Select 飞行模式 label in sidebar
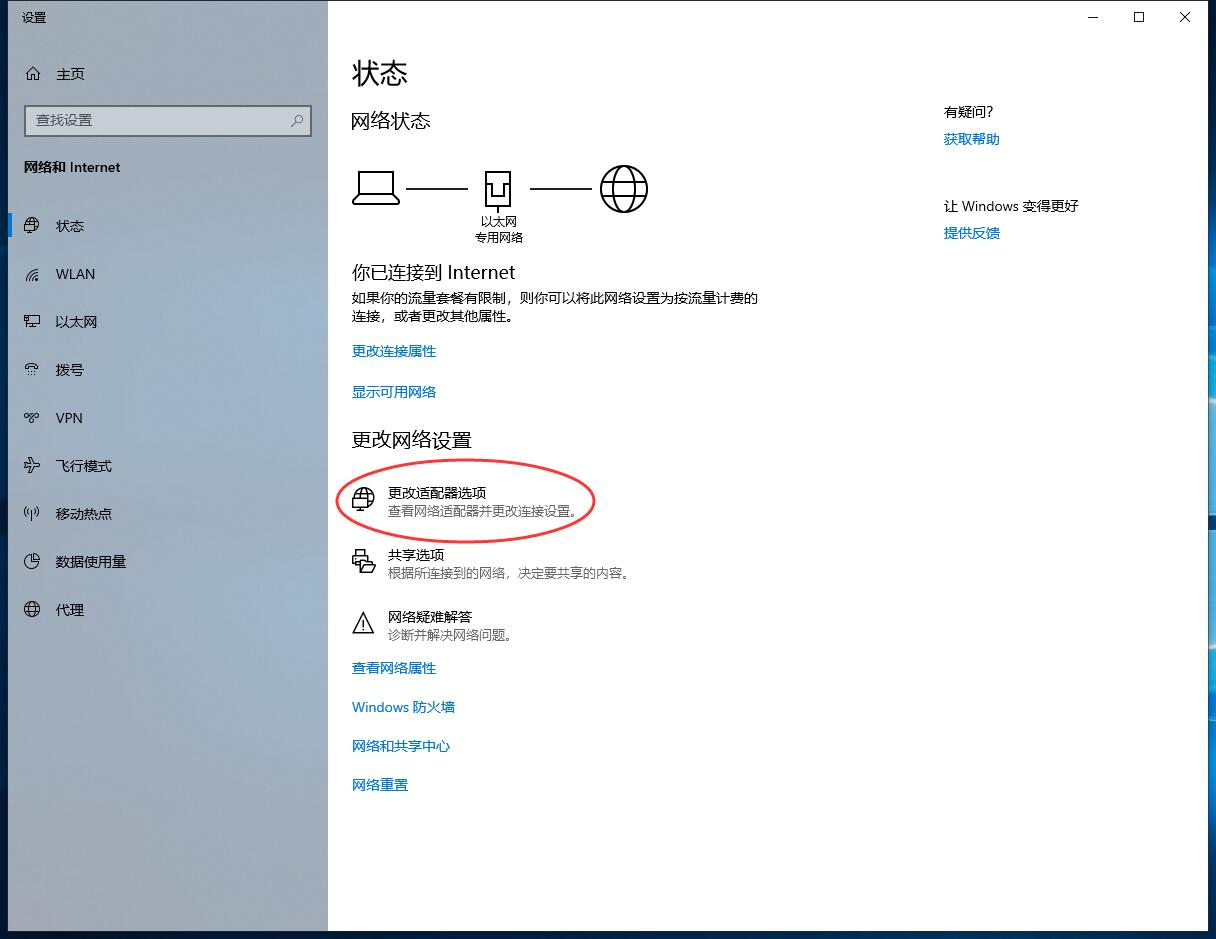 click(84, 466)
